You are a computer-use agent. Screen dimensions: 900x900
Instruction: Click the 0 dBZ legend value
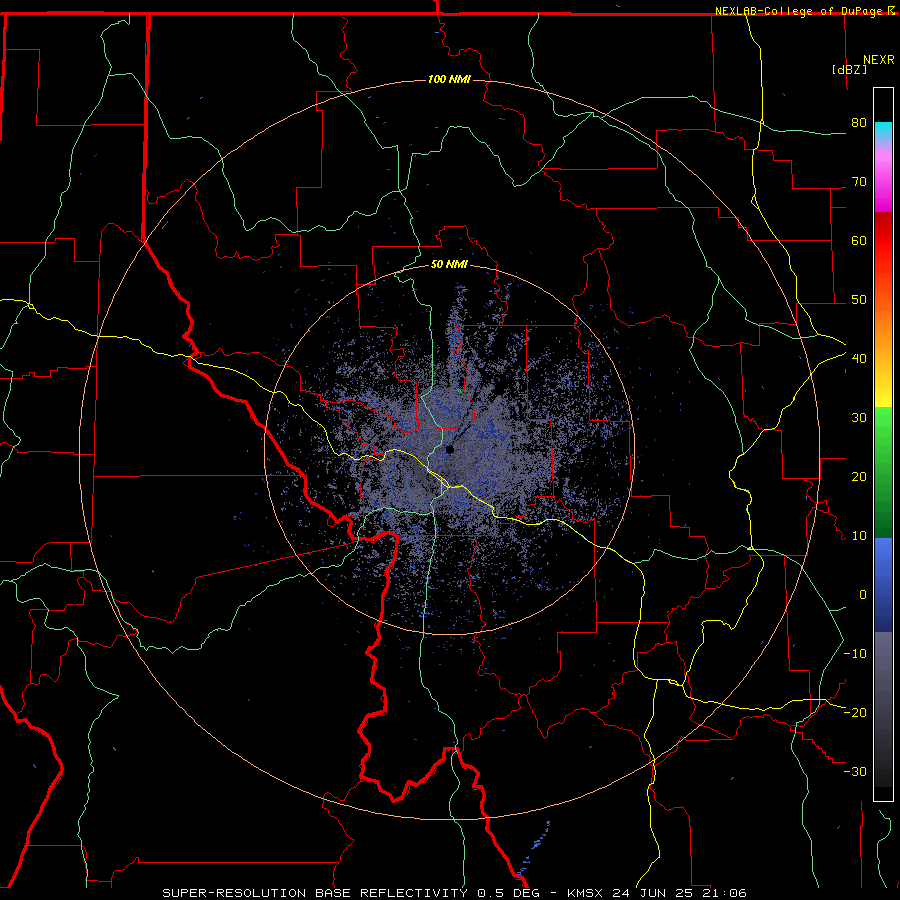point(863,595)
